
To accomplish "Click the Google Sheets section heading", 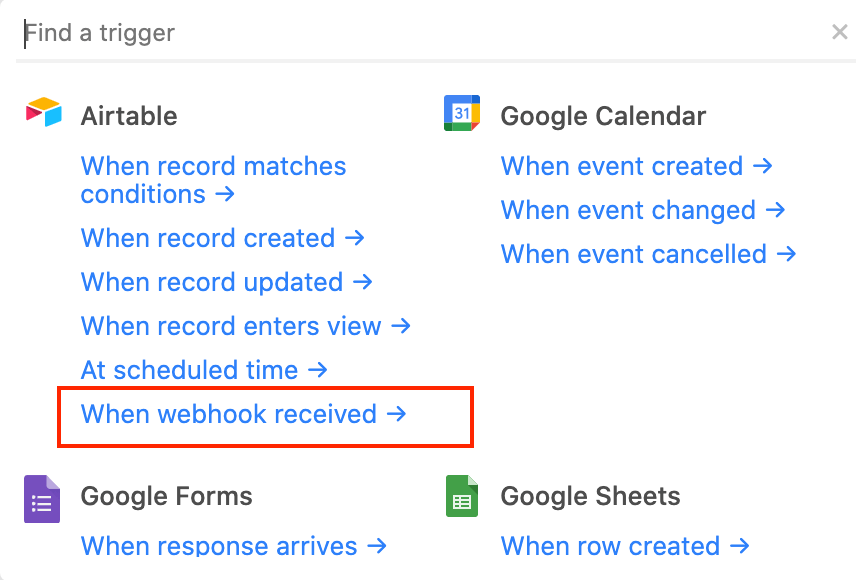I will tap(590, 495).
